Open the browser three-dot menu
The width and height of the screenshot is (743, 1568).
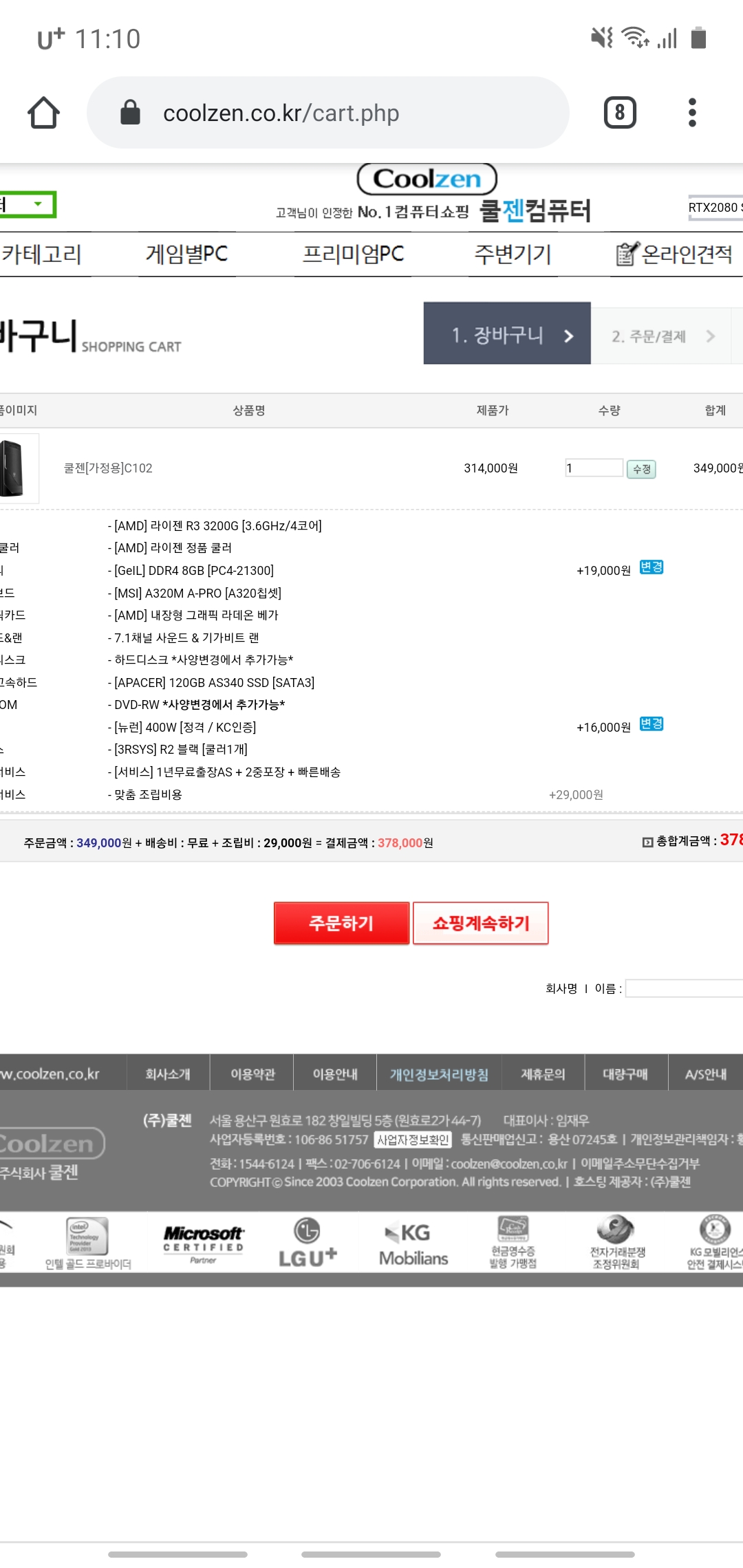(692, 113)
